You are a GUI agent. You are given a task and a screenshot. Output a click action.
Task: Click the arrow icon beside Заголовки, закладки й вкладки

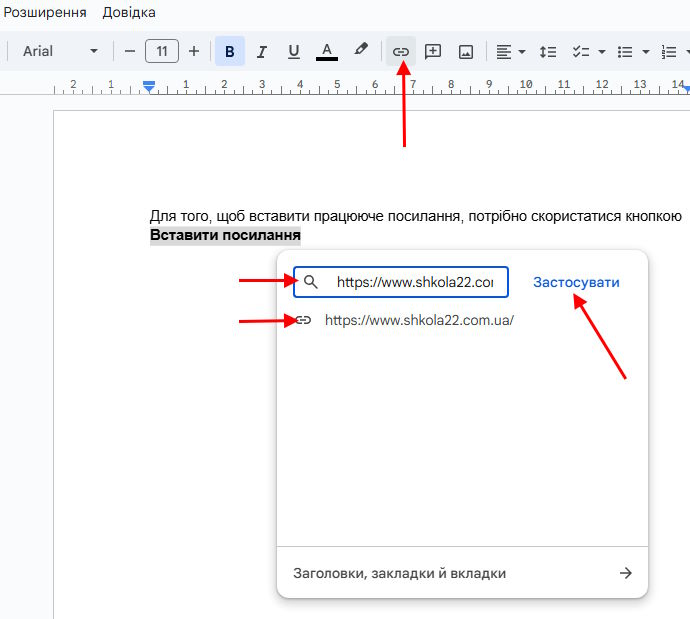pos(626,573)
